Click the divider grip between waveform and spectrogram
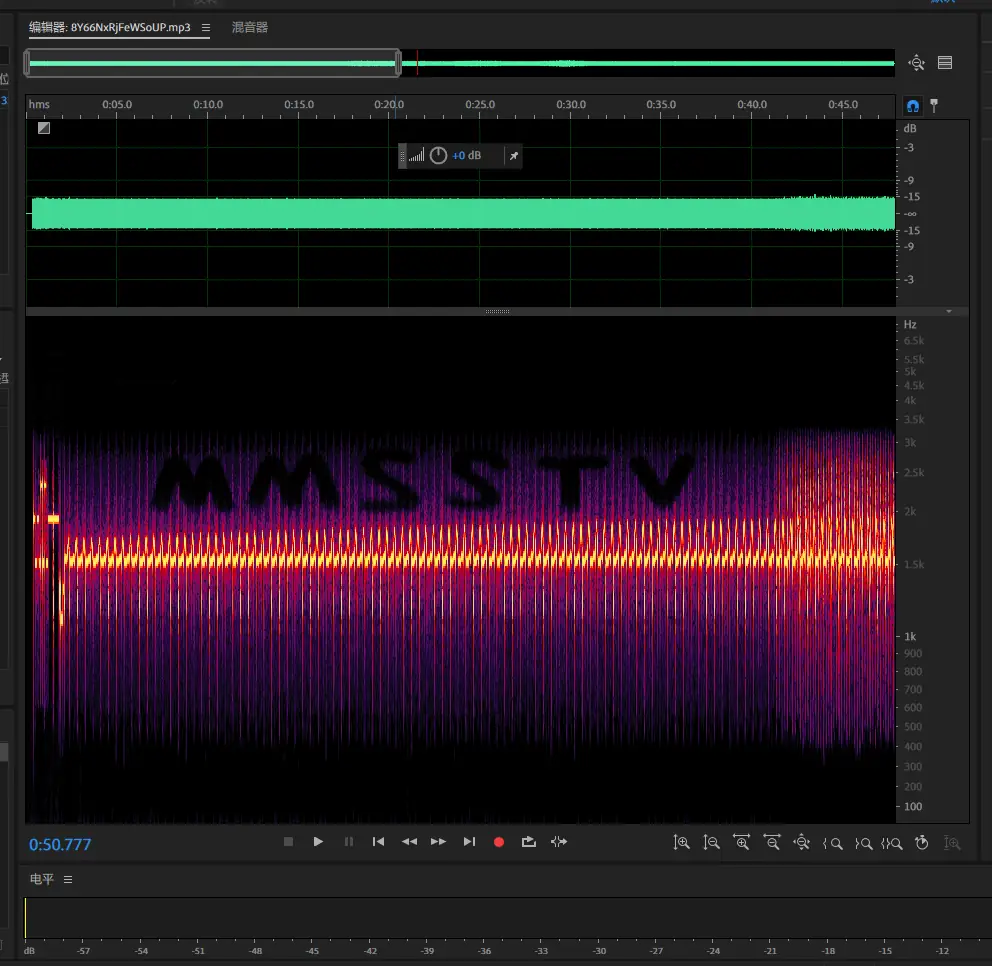 tap(497, 311)
